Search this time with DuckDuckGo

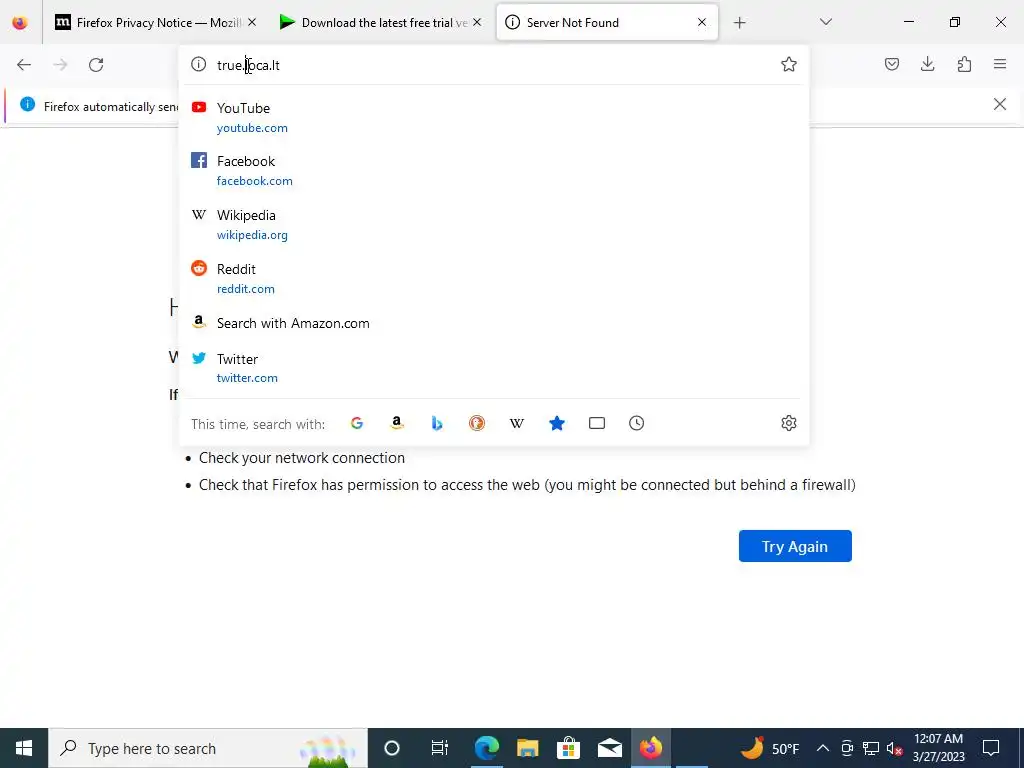tap(477, 423)
